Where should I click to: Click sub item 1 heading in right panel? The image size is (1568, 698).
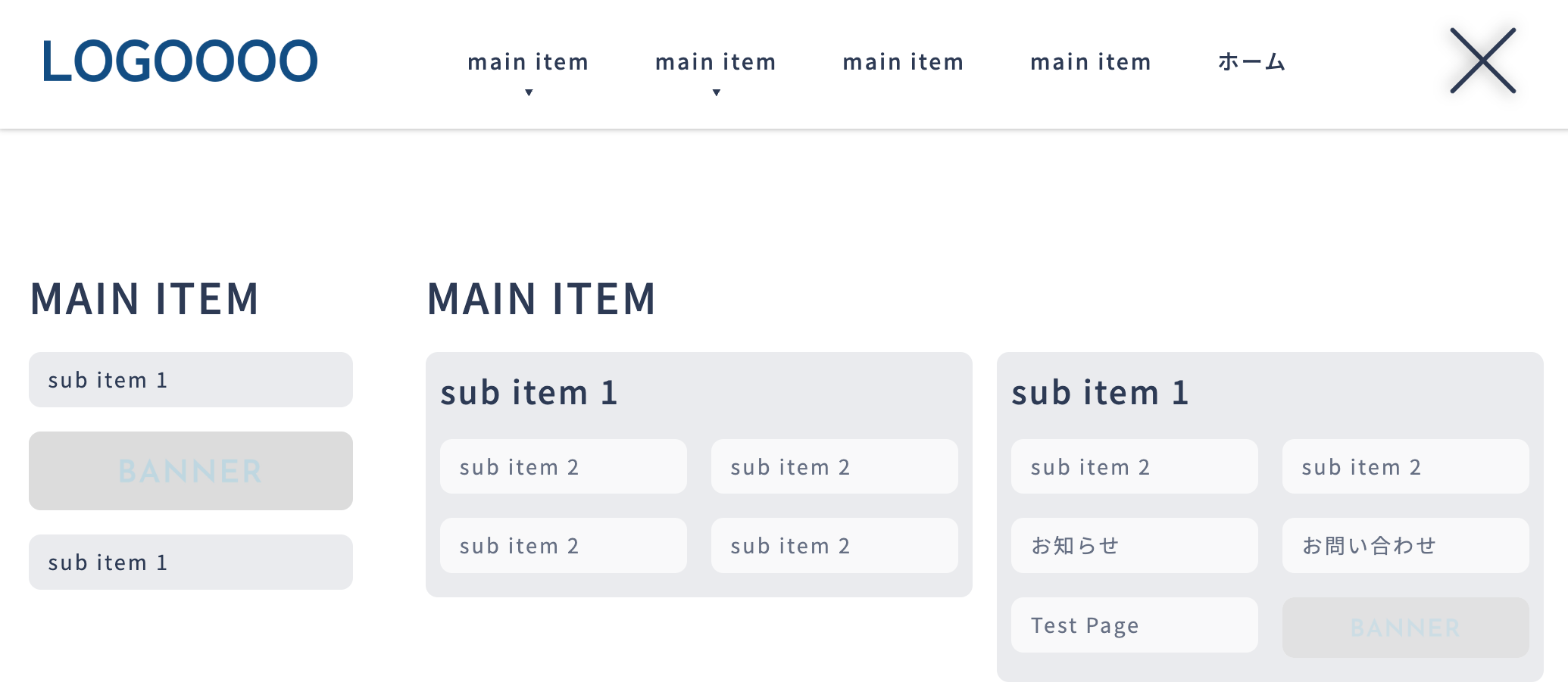[x=1101, y=393]
